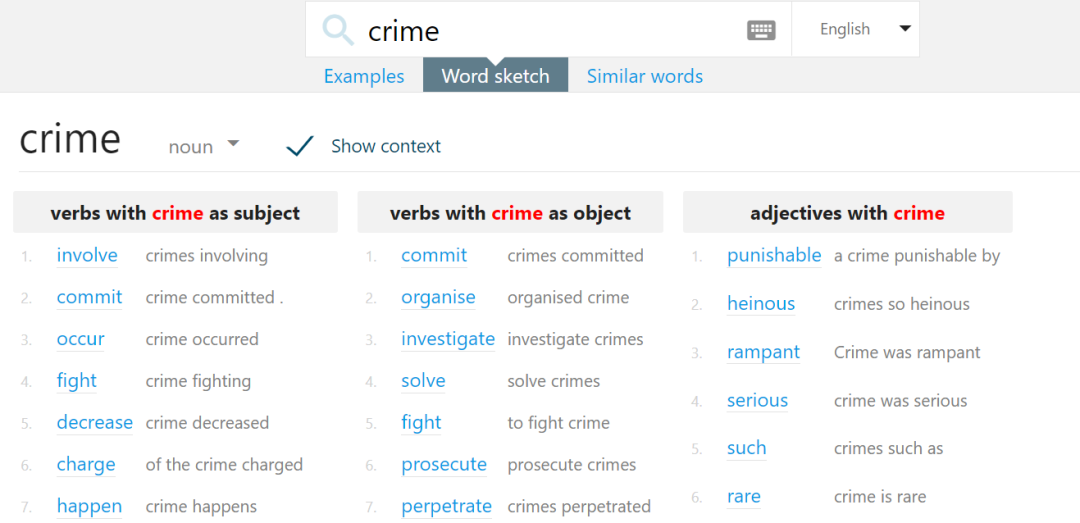
Task: Open the 'heinous' adjective link
Action: [x=761, y=303]
